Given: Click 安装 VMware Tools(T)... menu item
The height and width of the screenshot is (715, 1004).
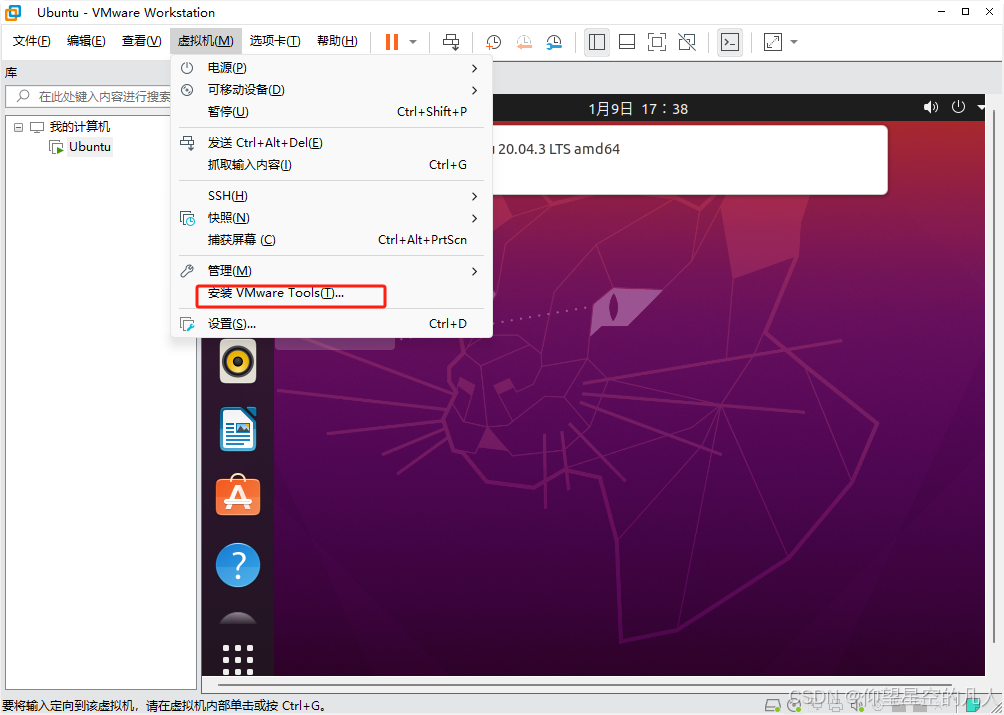Looking at the screenshot, I should point(331,293).
